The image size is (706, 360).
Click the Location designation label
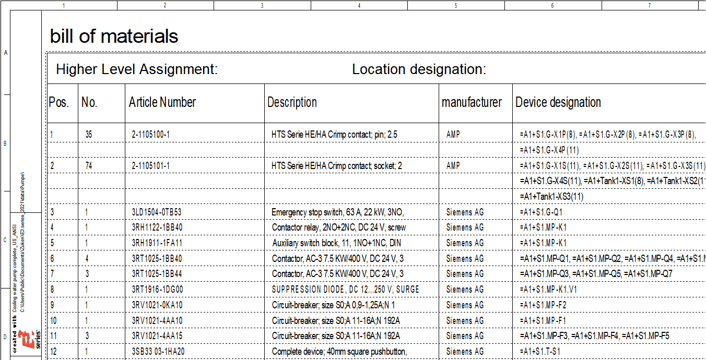pos(419,69)
